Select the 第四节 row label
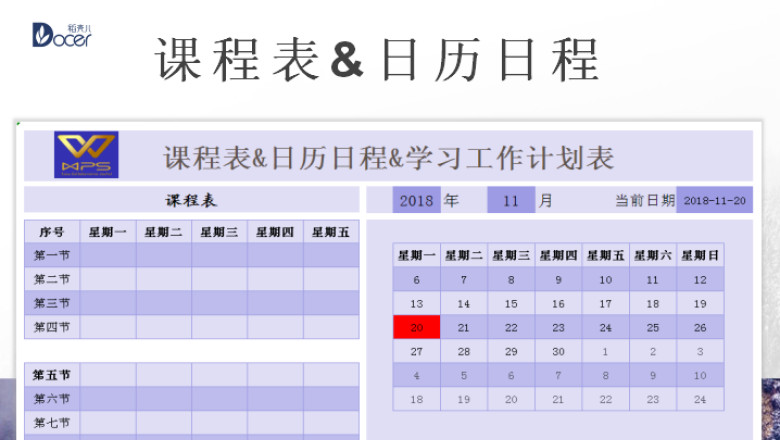Image resolution: width=780 pixels, height=440 pixels. [52, 327]
